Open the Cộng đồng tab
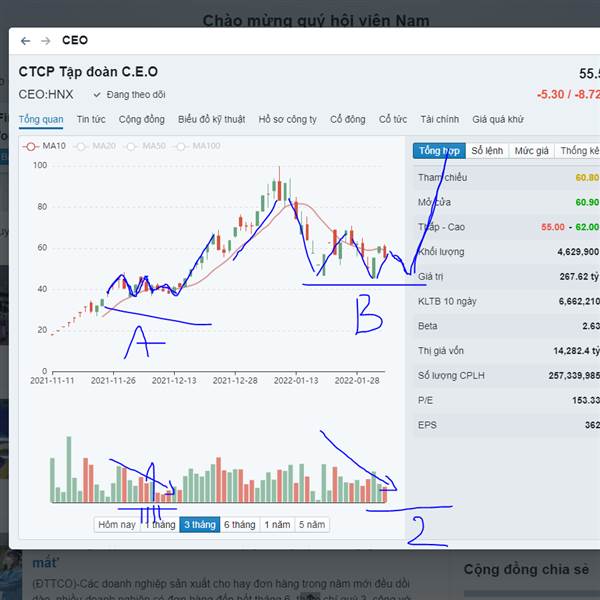 click(142, 119)
